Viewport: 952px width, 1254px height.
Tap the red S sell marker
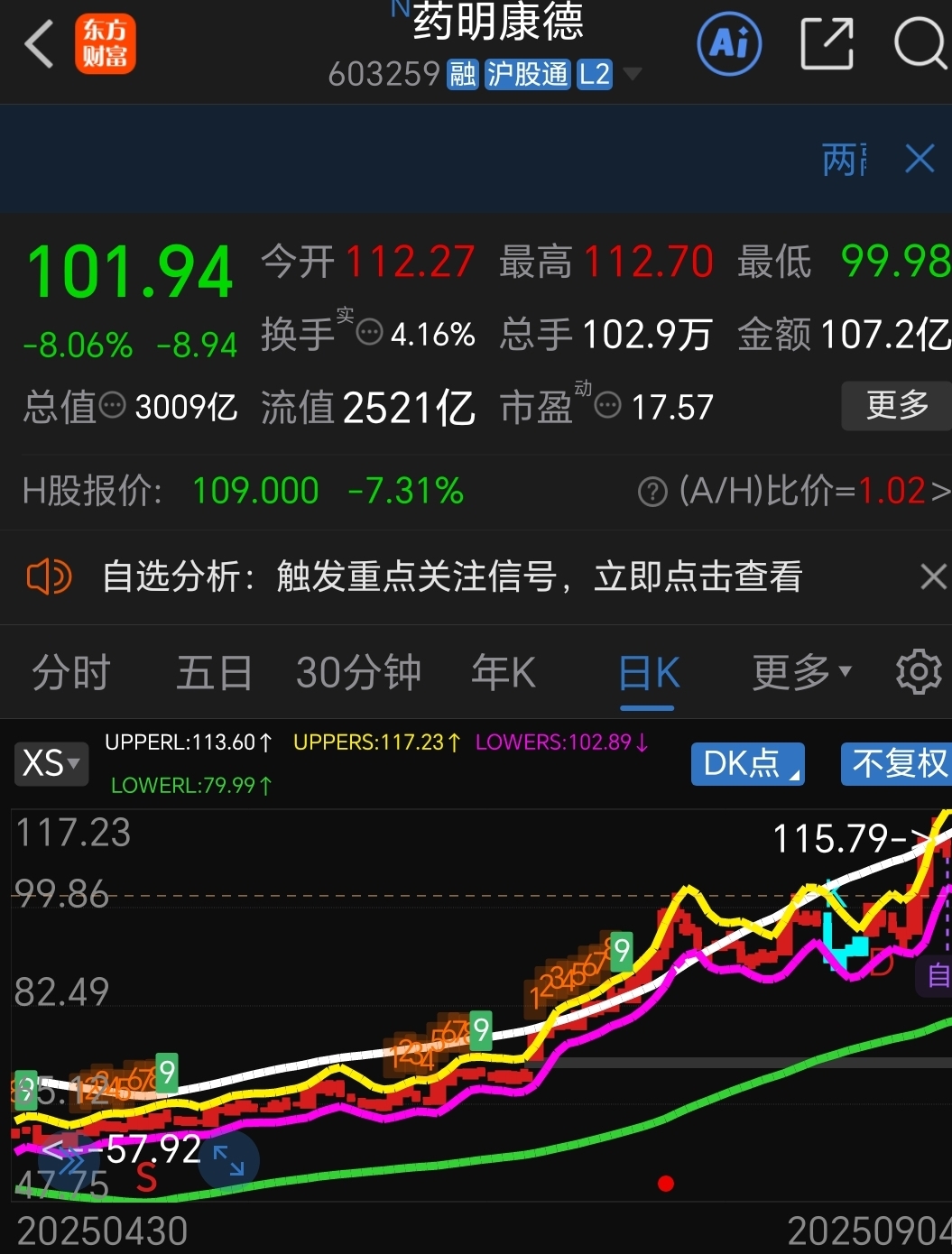point(146,1178)
